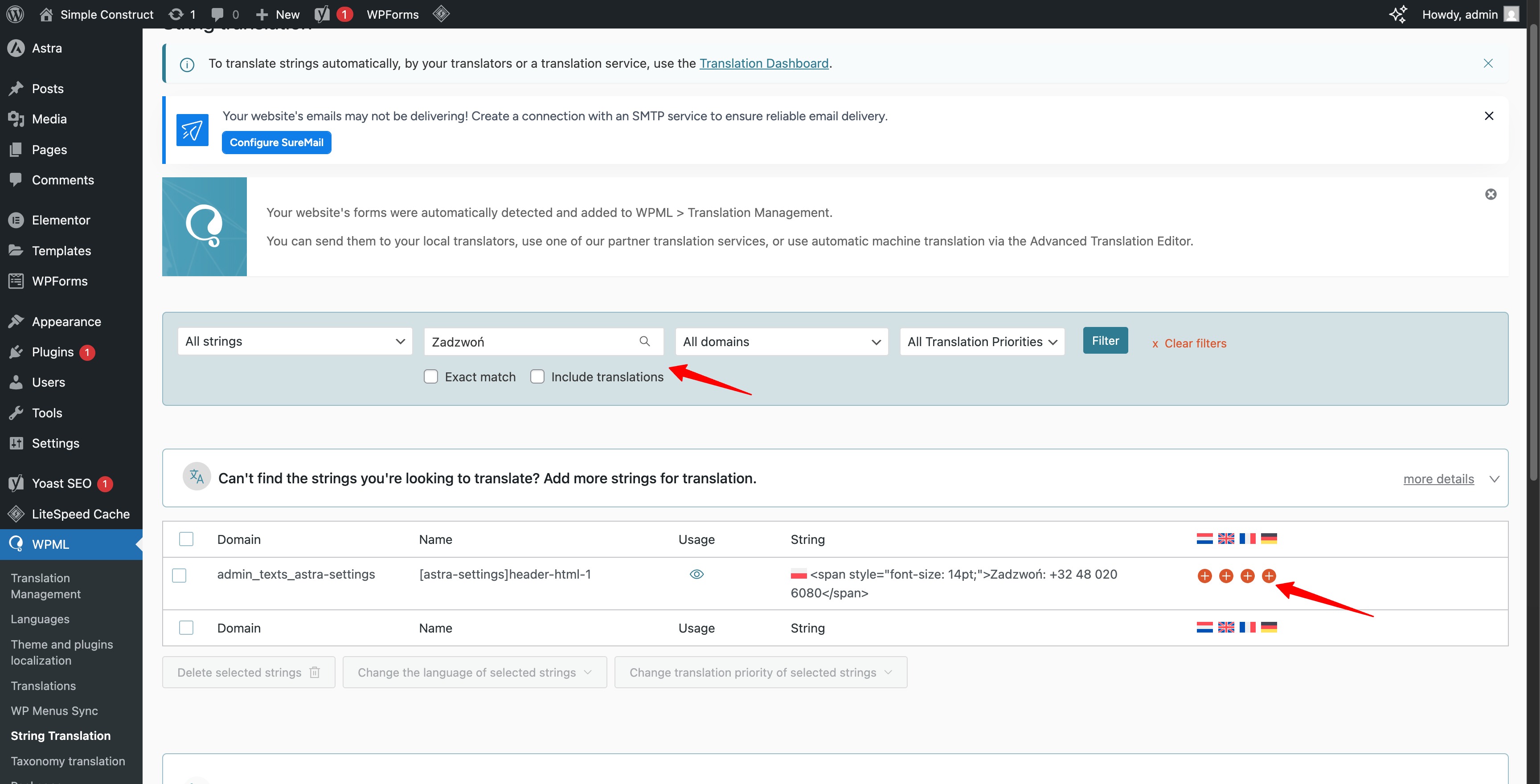Tick the checkbox for admin_texts_astra-settings row
The image size is (1540, 784).
click(x=179, y=576)
